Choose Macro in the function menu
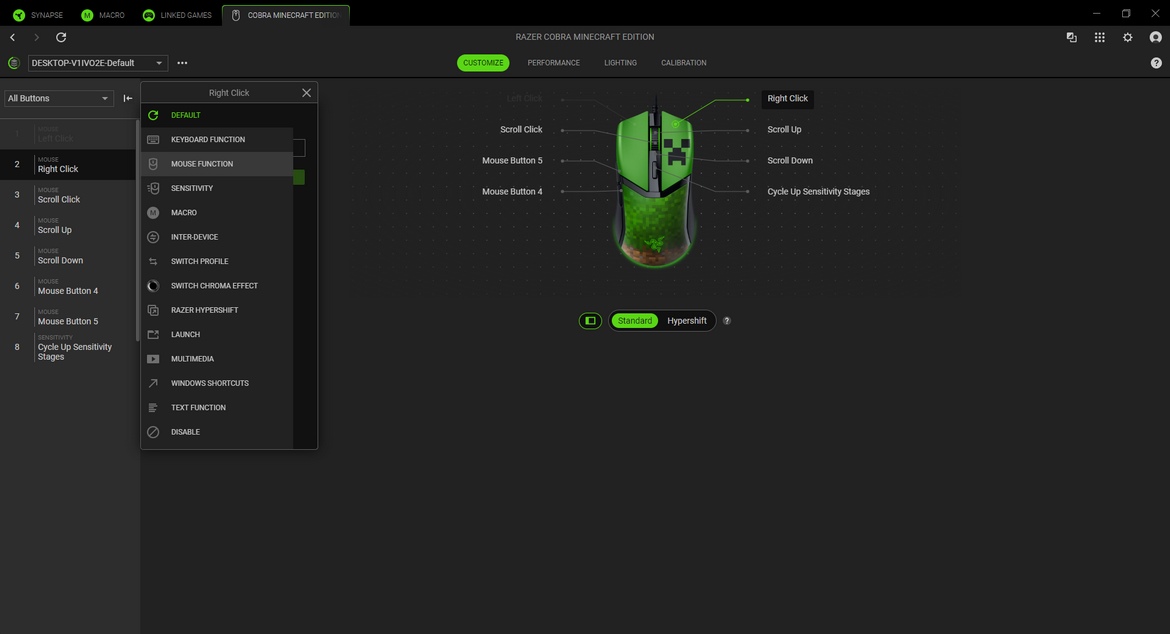1170x634 pixels. click(216, 213)
